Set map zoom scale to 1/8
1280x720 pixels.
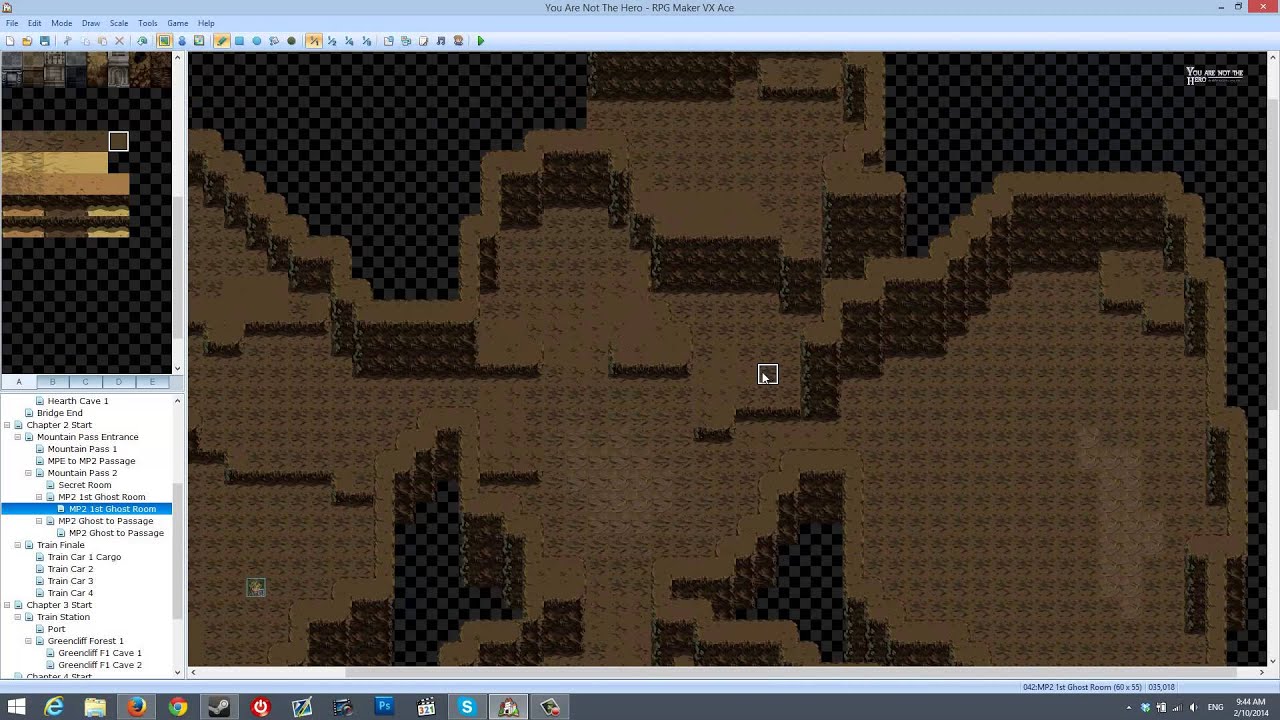click(366, 41)
